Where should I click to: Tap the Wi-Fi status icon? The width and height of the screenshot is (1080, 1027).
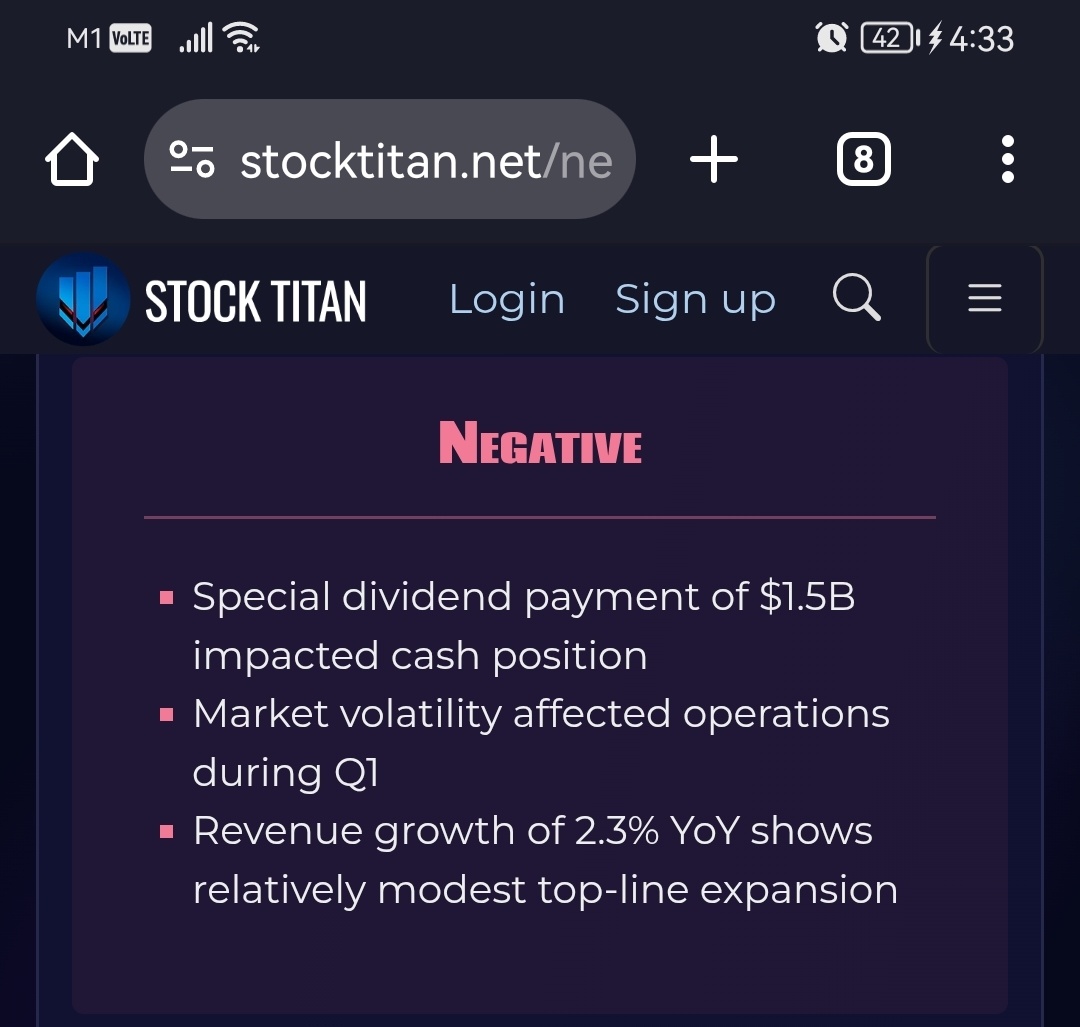pos(242,37)
